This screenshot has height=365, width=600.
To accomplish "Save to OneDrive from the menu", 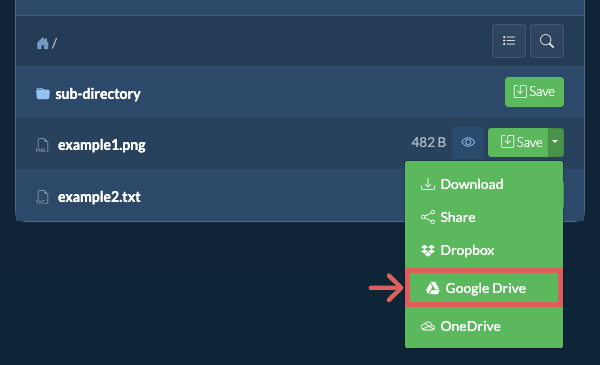I will (484, 326).
